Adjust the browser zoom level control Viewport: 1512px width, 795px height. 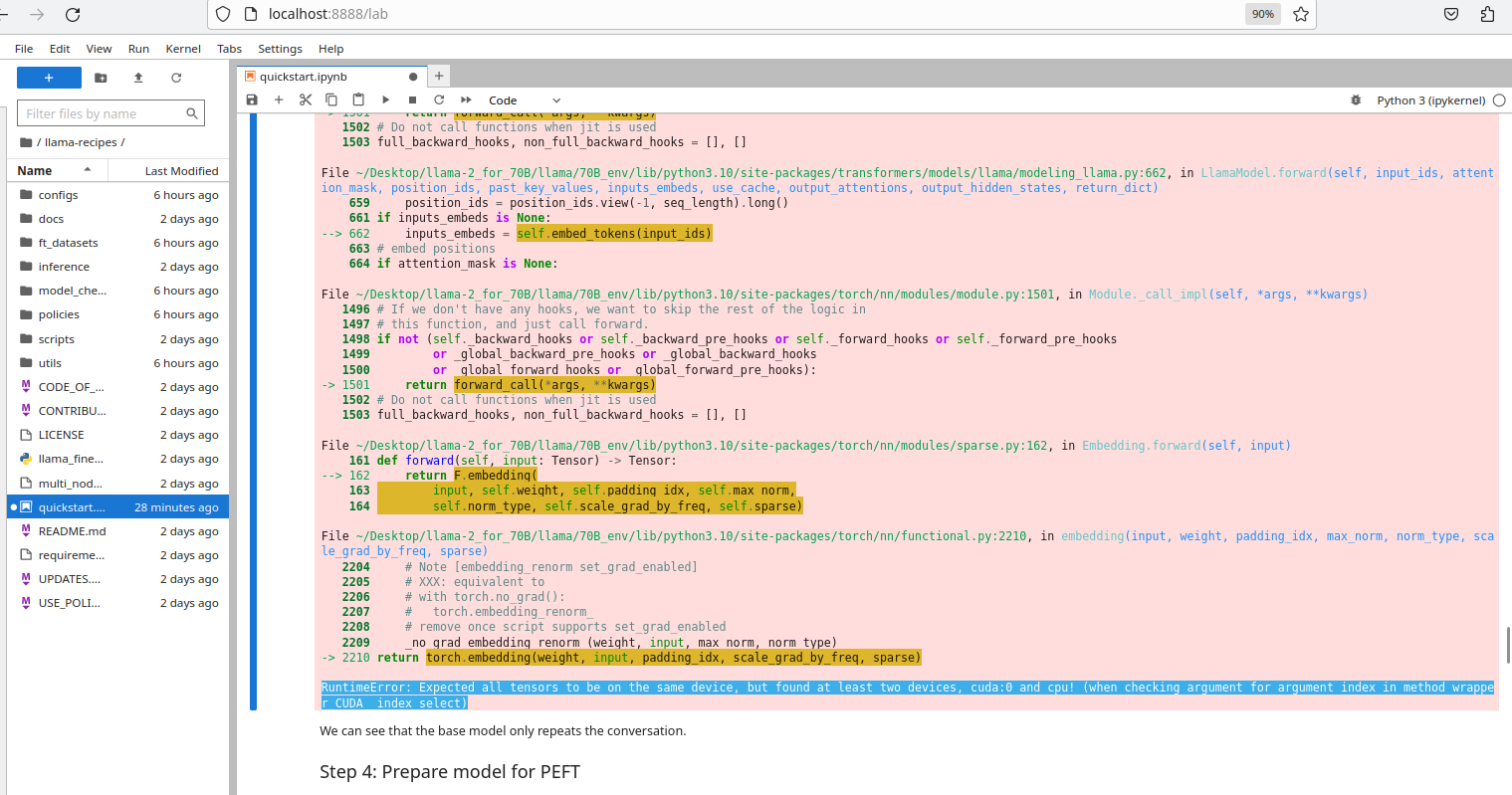pos(1262,14)
